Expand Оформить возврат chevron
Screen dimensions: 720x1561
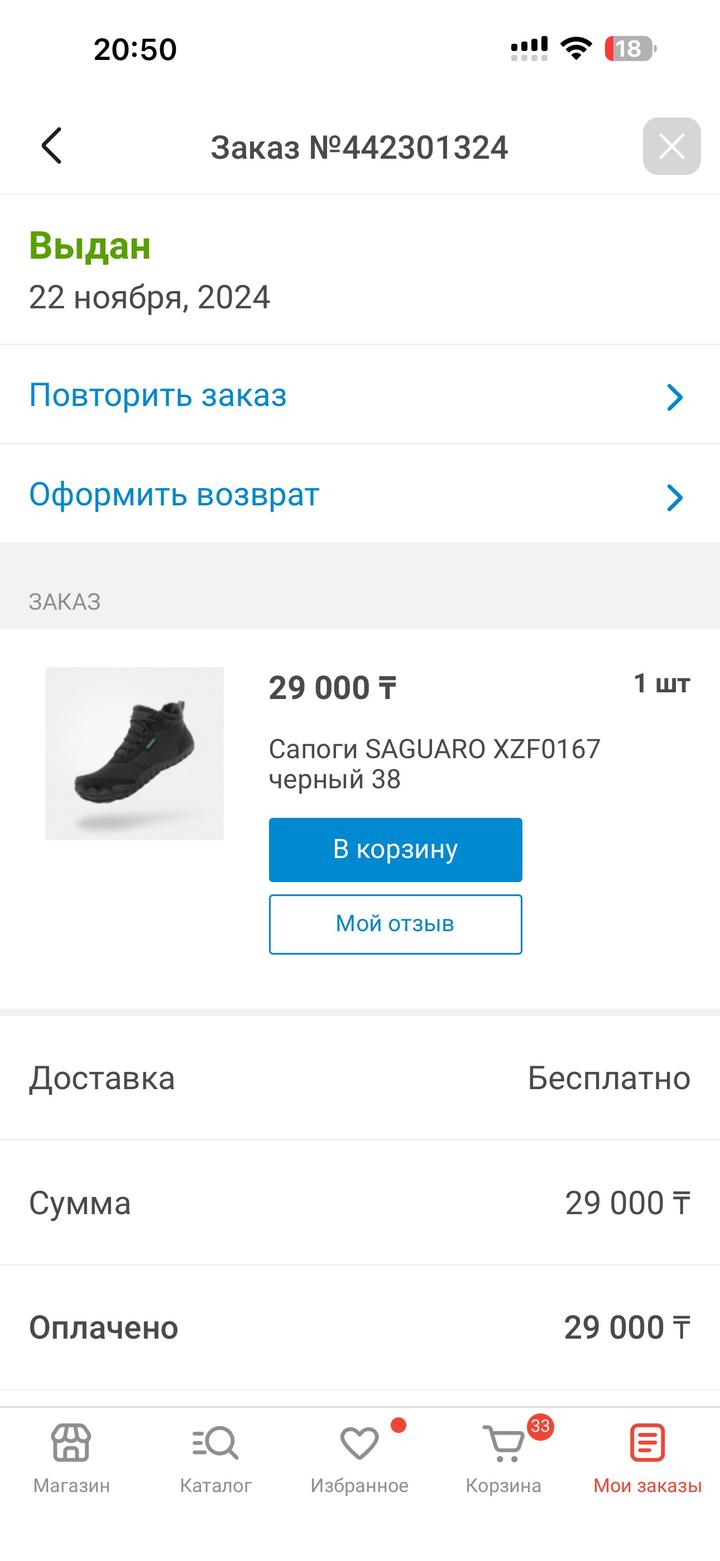click(675, 497)
